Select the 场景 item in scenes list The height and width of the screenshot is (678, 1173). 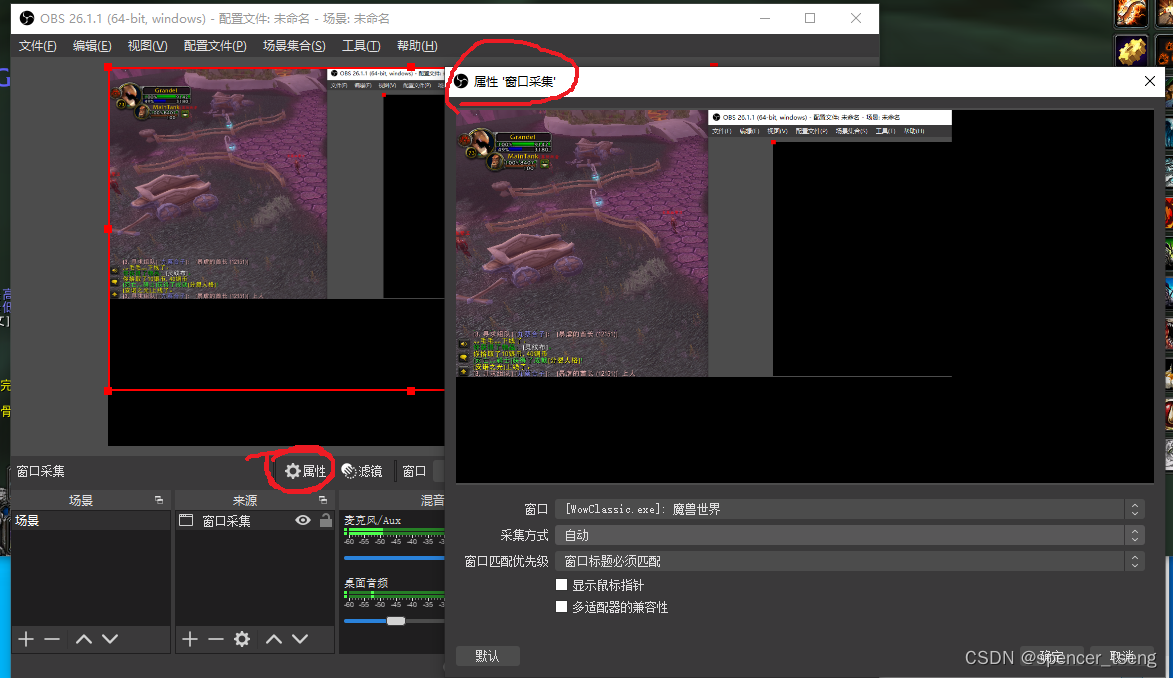click(91, 520)
